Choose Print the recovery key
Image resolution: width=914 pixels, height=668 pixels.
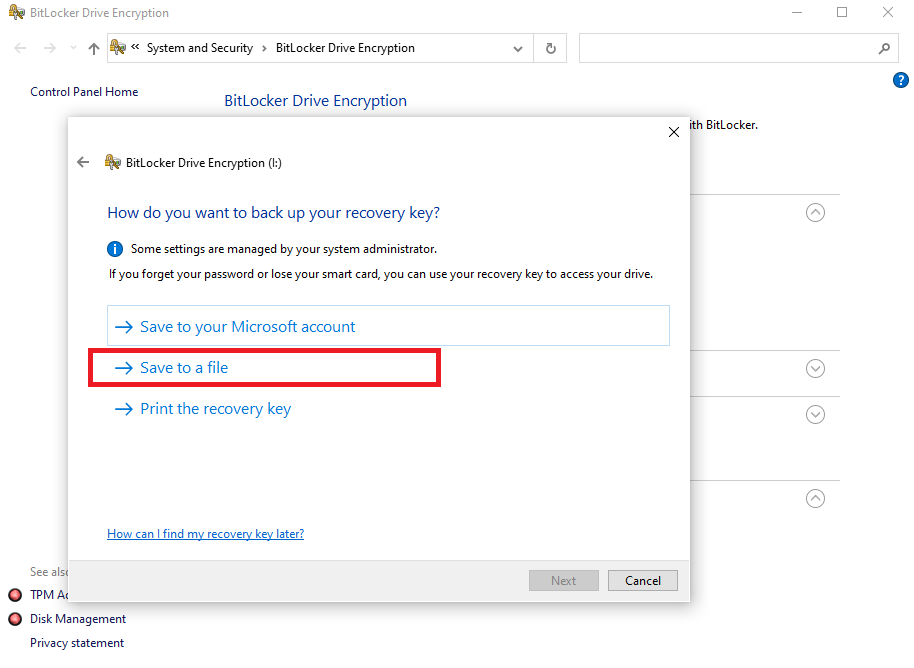[x=214, y=408]
